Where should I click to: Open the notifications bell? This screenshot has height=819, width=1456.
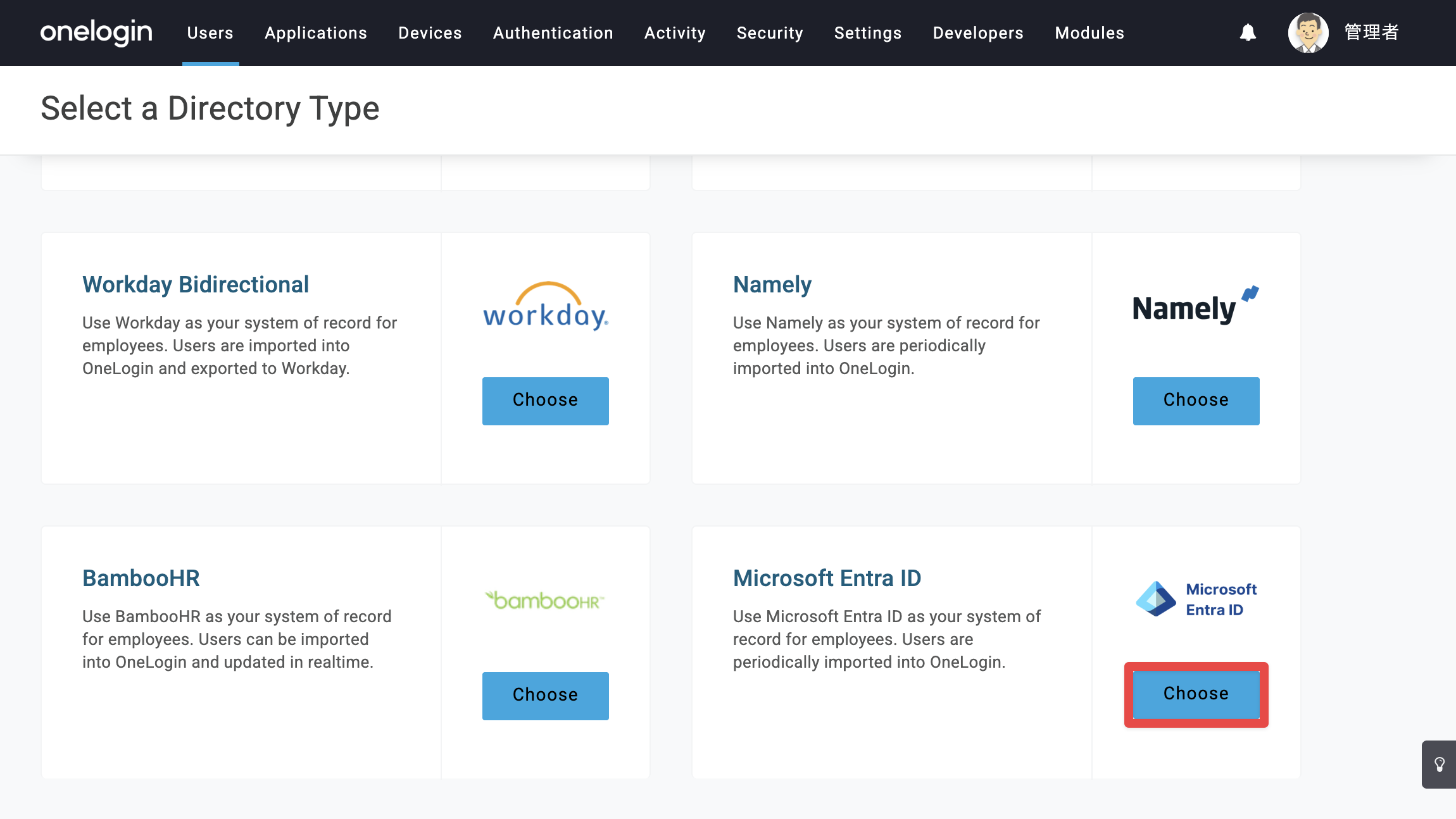[1248, 32]
